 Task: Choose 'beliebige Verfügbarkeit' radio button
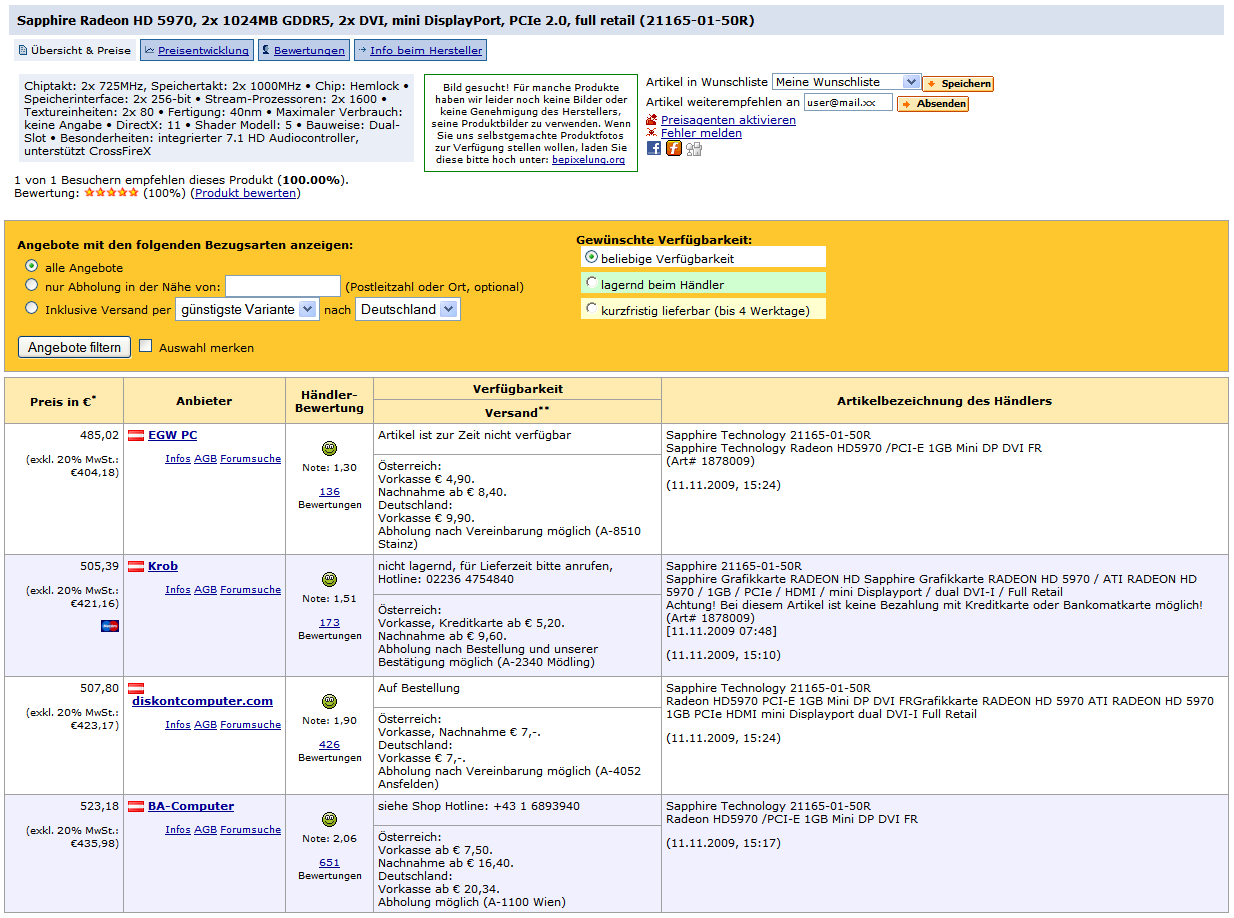click(x=592, y=257)
